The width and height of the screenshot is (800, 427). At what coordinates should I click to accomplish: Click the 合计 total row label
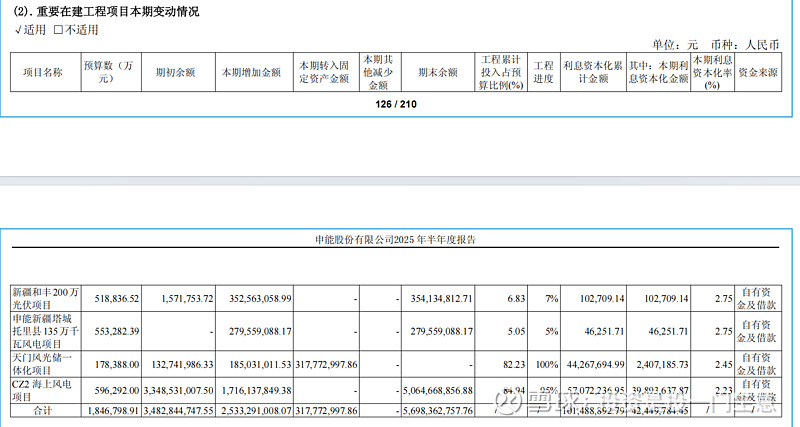[43, 410]
